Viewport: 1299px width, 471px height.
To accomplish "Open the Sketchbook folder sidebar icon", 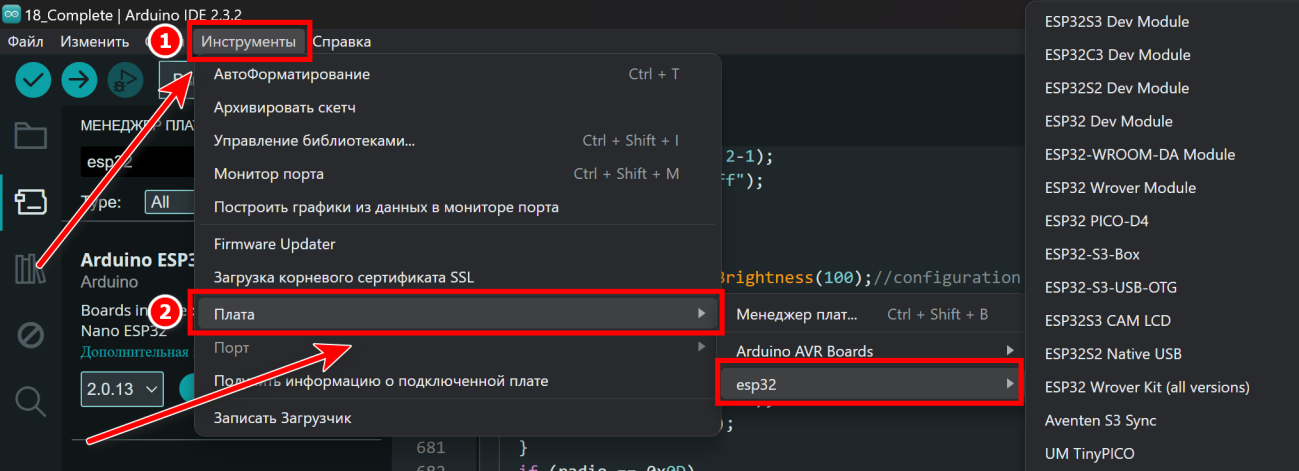I will pyautogui.click(x=31, y=135).
